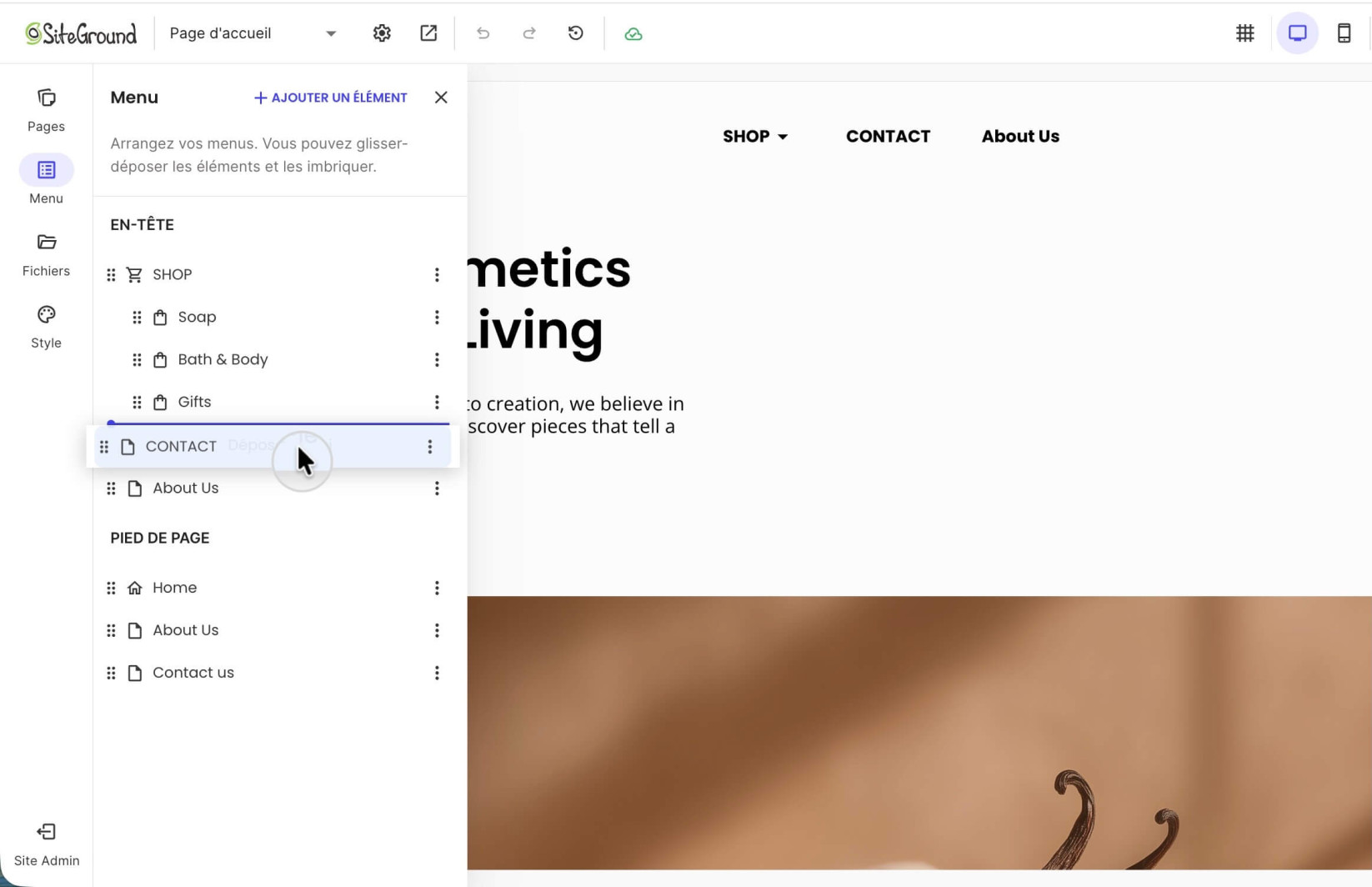Switch to desktop view
This screenshot has width=1372, height=887.
1297,33
